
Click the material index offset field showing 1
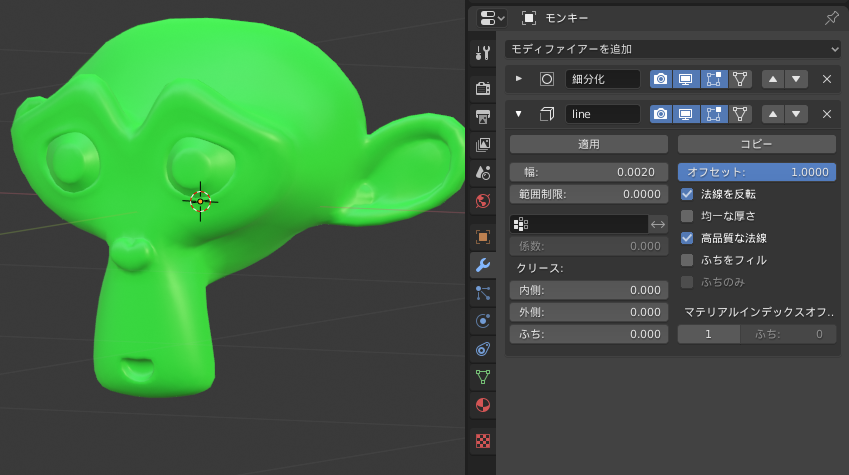[709, 334]
